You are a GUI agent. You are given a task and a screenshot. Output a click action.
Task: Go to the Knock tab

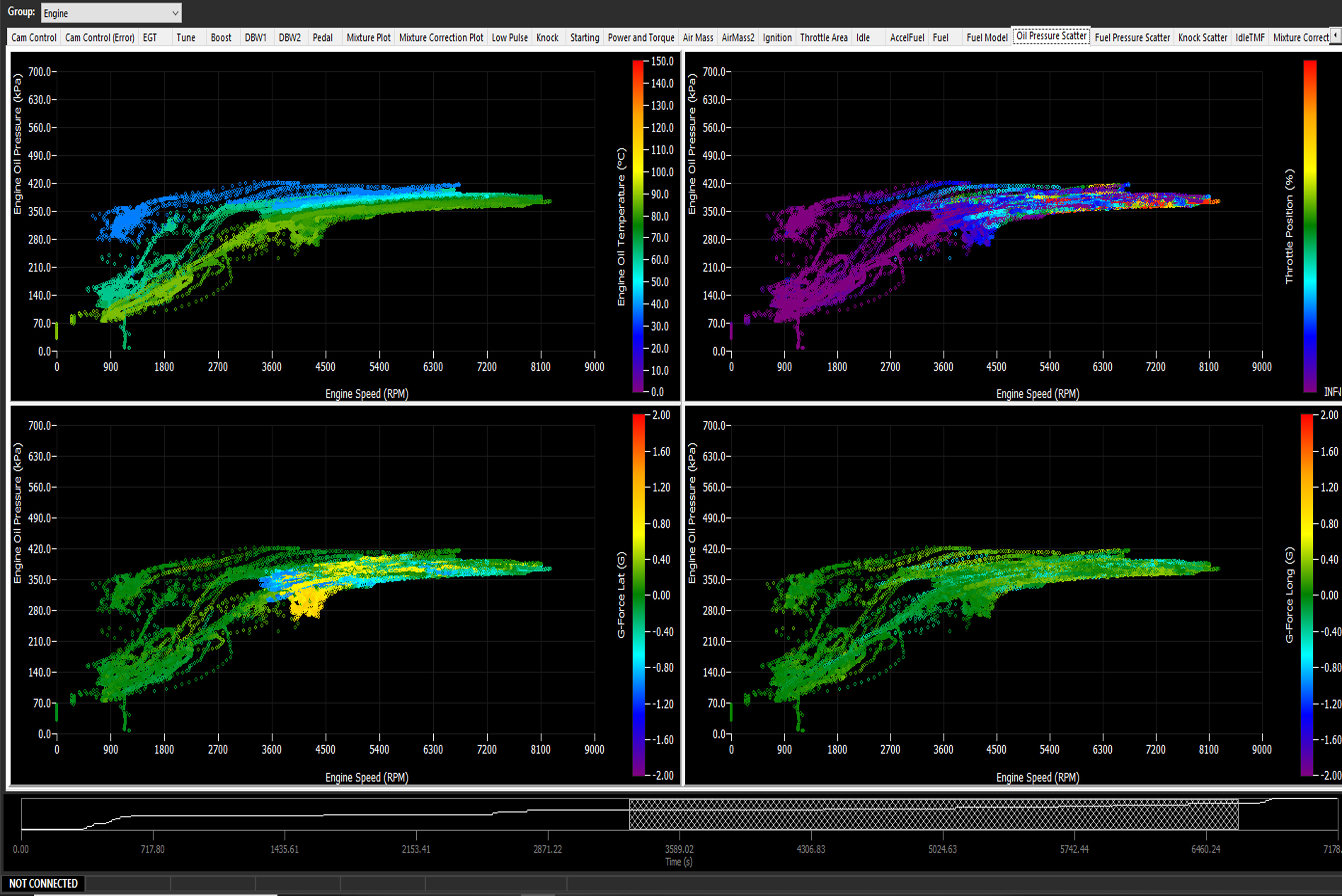[547, 38]
